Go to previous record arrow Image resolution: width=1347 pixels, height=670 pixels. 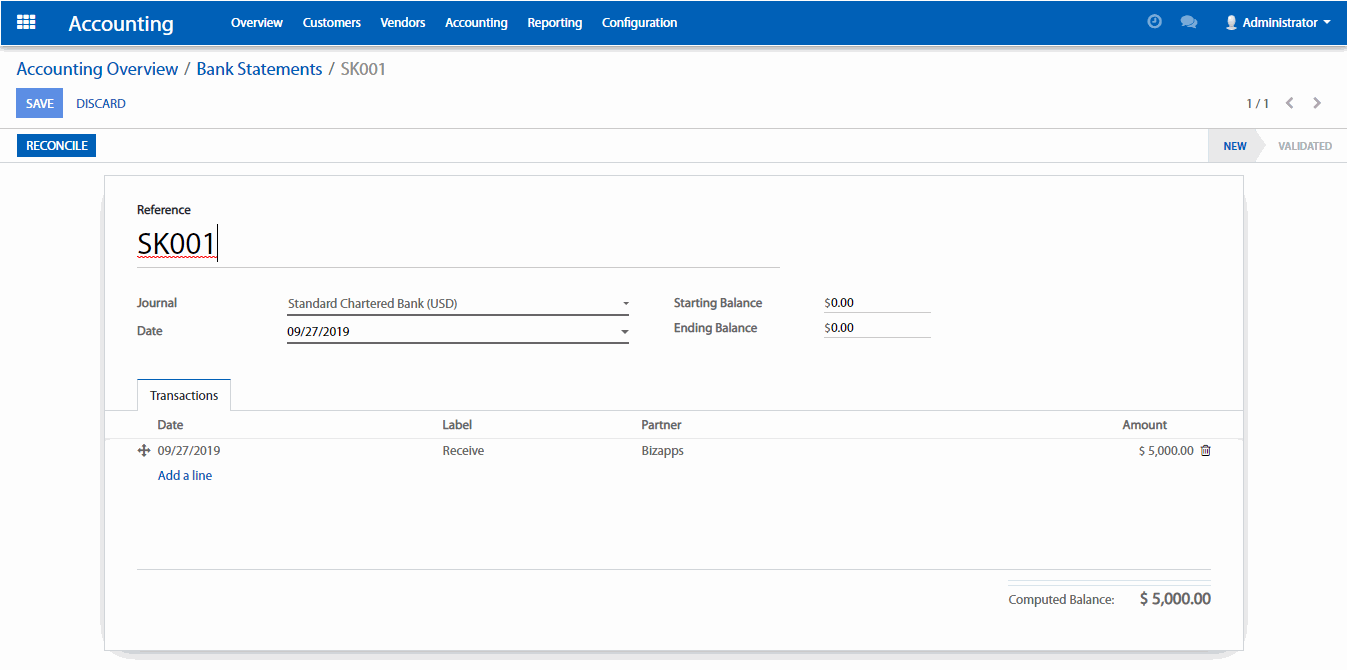point(1290,103)
